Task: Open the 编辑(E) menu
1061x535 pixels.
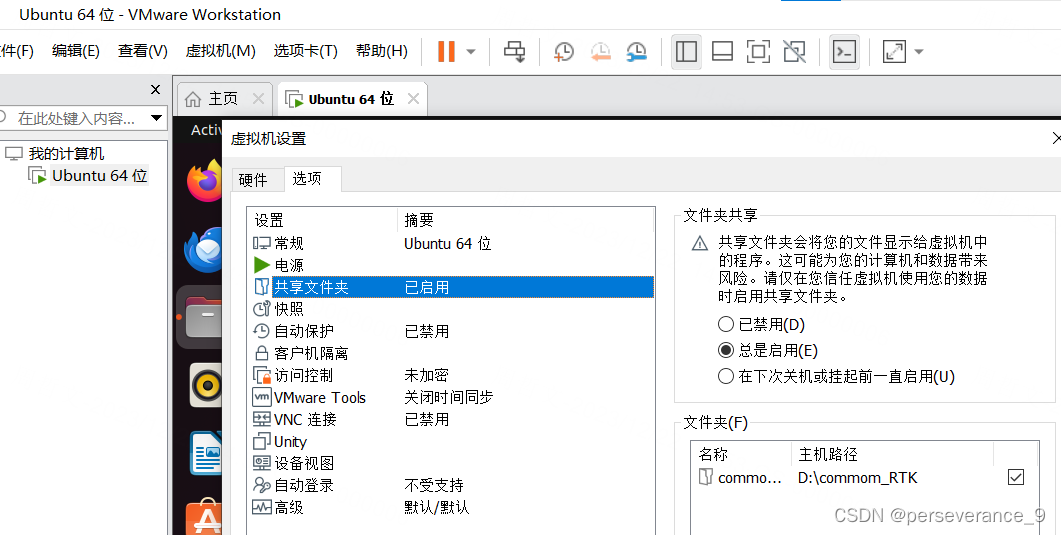Action: (x=76, y=51)
